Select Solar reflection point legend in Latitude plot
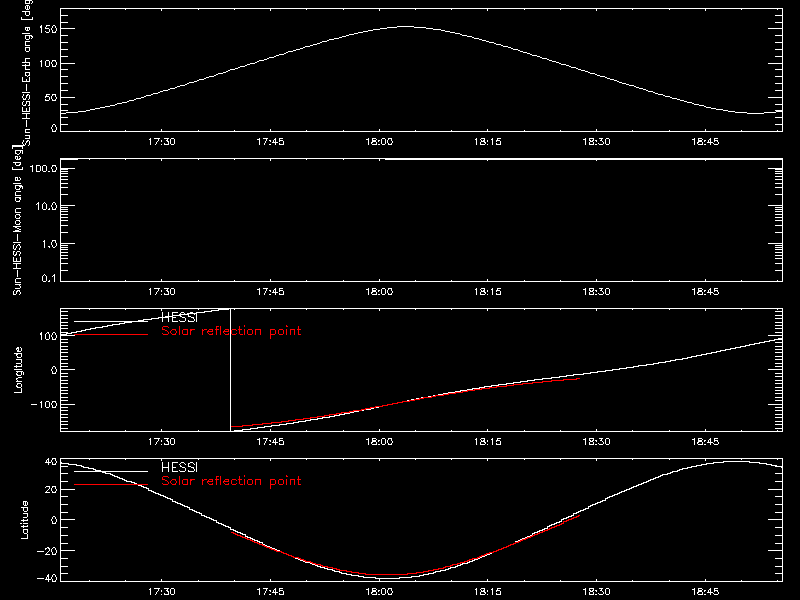 [231, 481]
